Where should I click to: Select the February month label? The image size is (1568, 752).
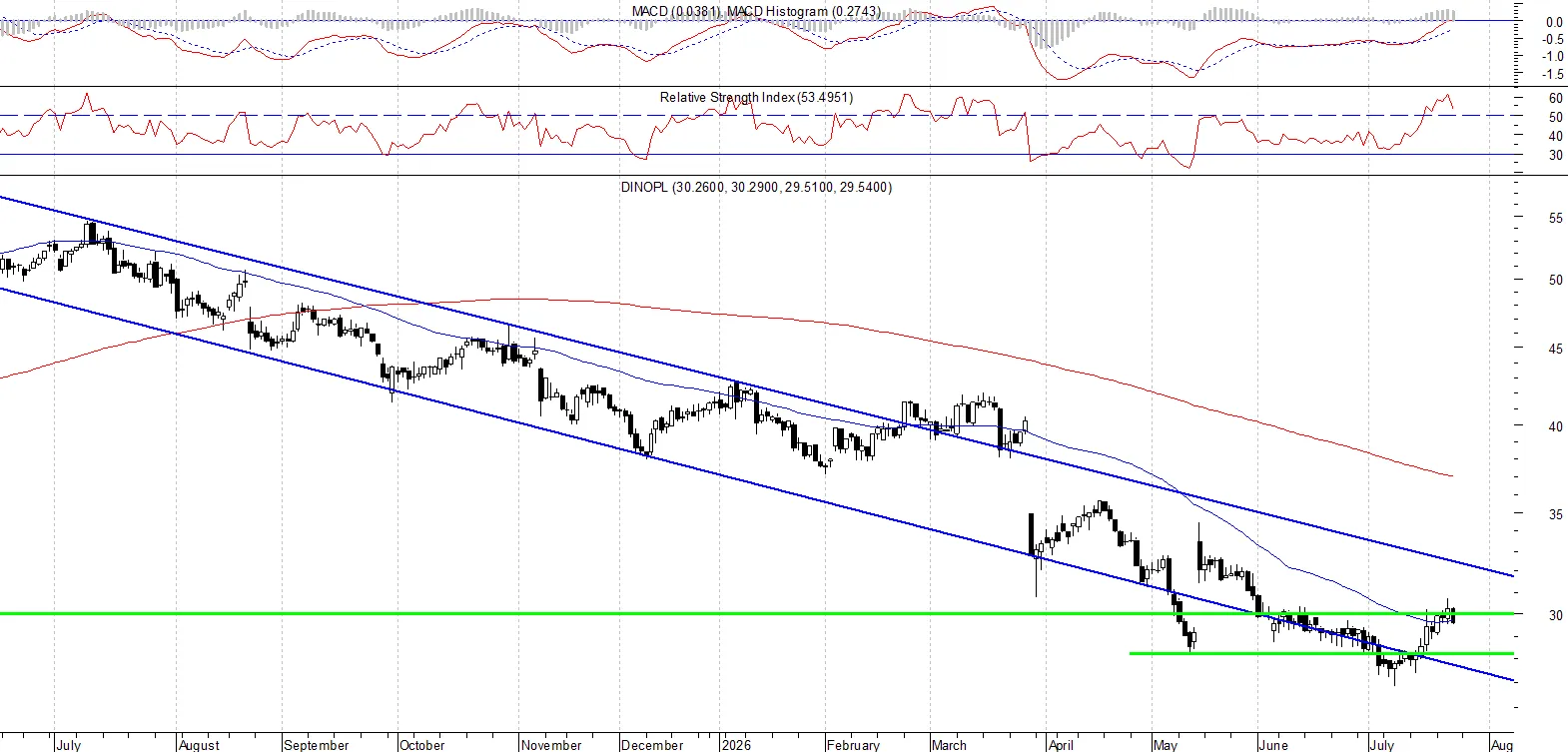click(853, 745)
